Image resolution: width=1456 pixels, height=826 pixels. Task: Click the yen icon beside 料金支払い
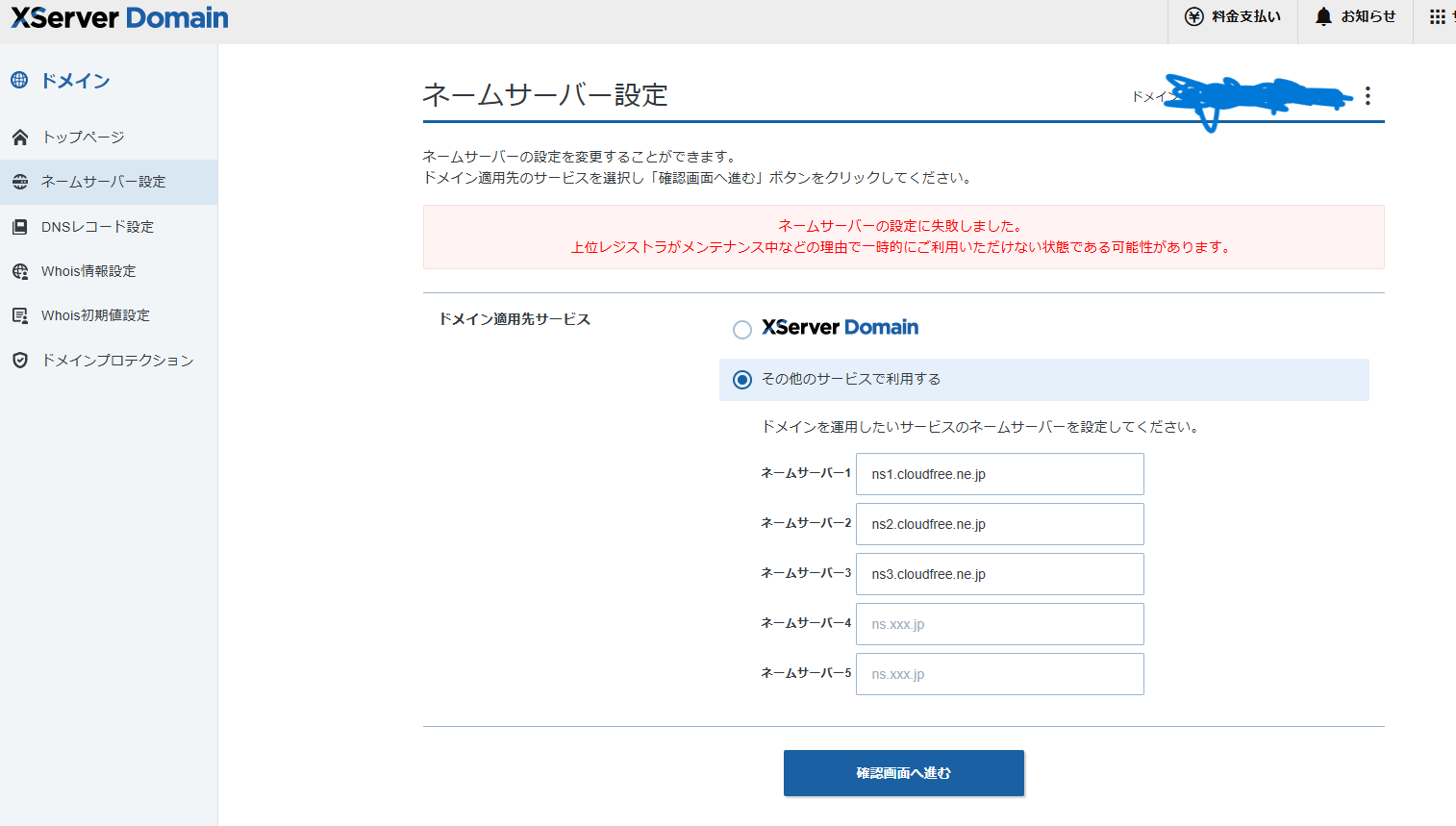coord(1194,16)
